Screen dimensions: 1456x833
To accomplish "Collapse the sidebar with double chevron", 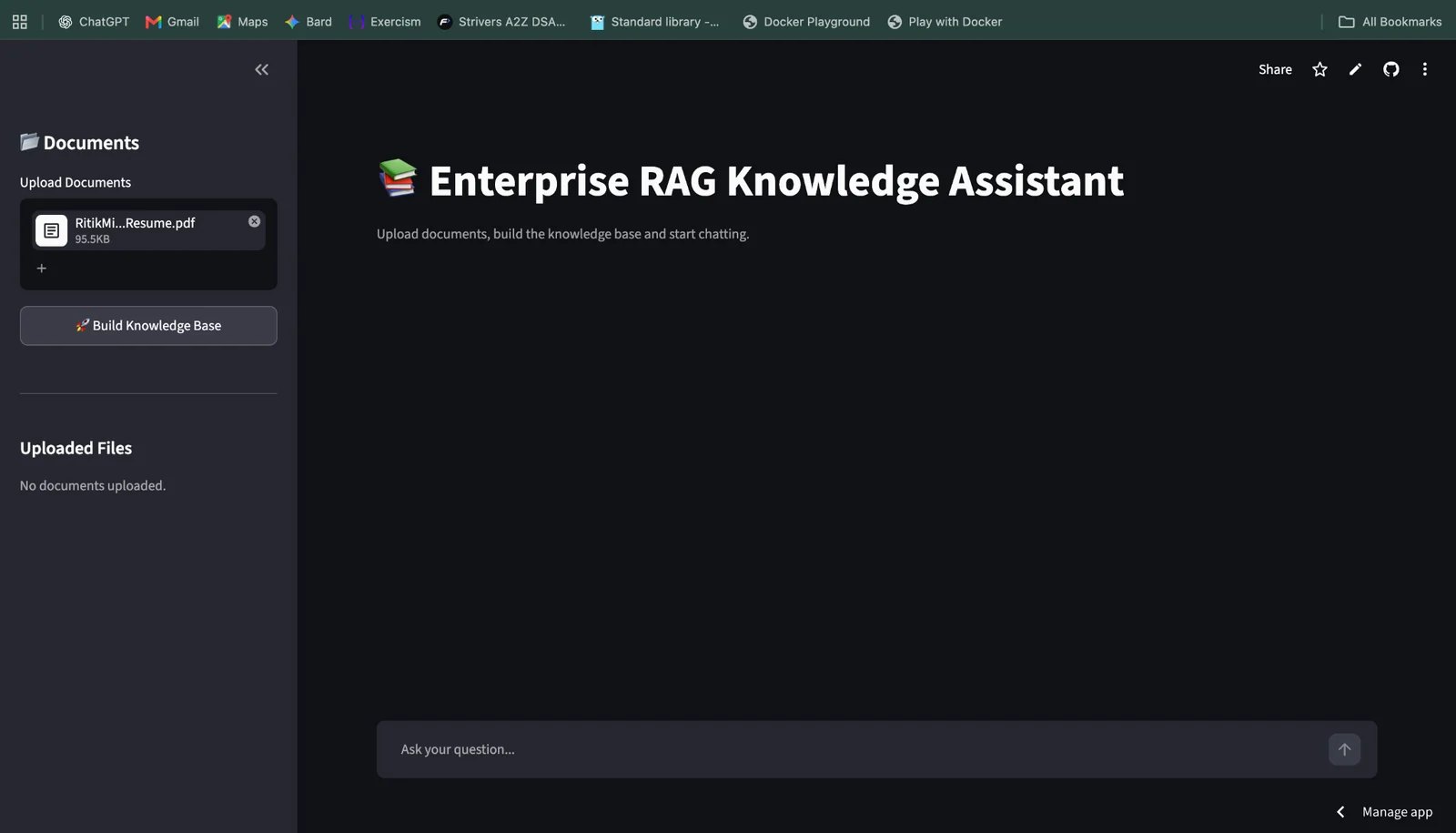I will pos(261,69).
